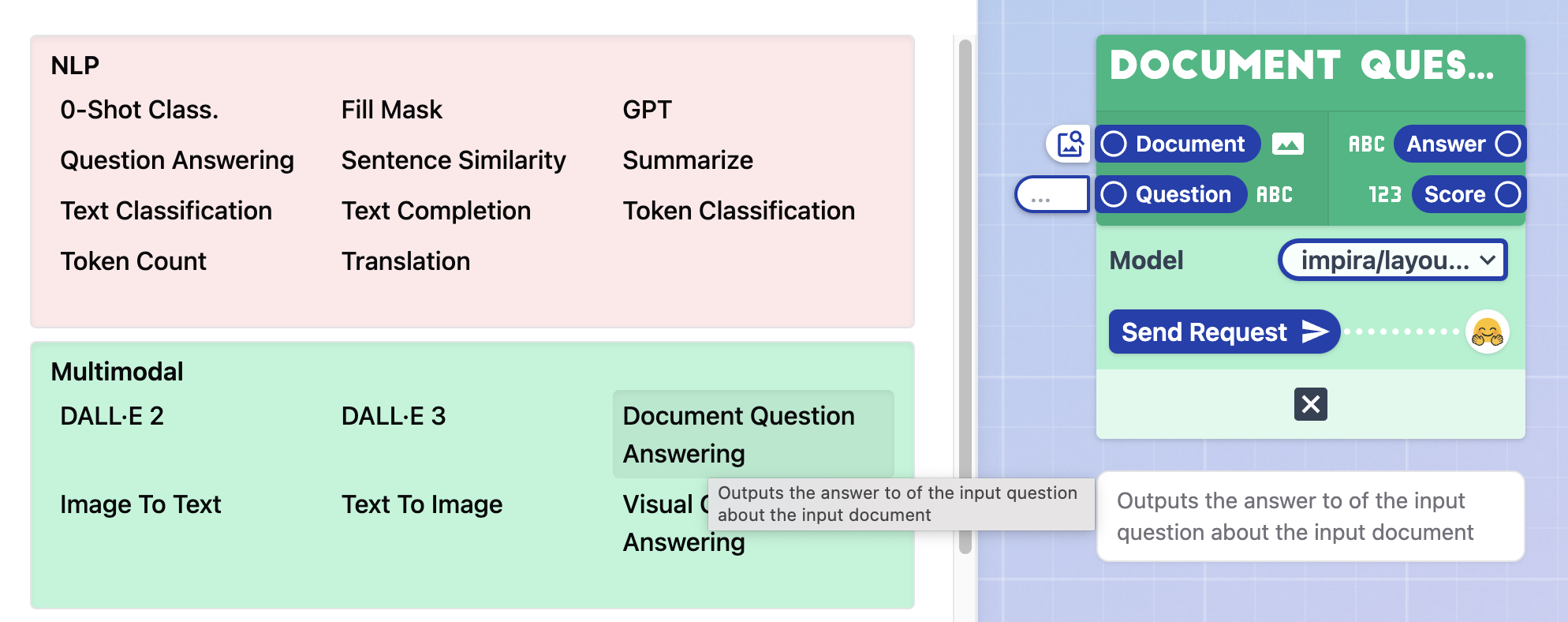Image resolution: width=1568 pixels, height=622 pixels.
Task: Click the paper plane icon on Send Request
Action: point(1315,332)
